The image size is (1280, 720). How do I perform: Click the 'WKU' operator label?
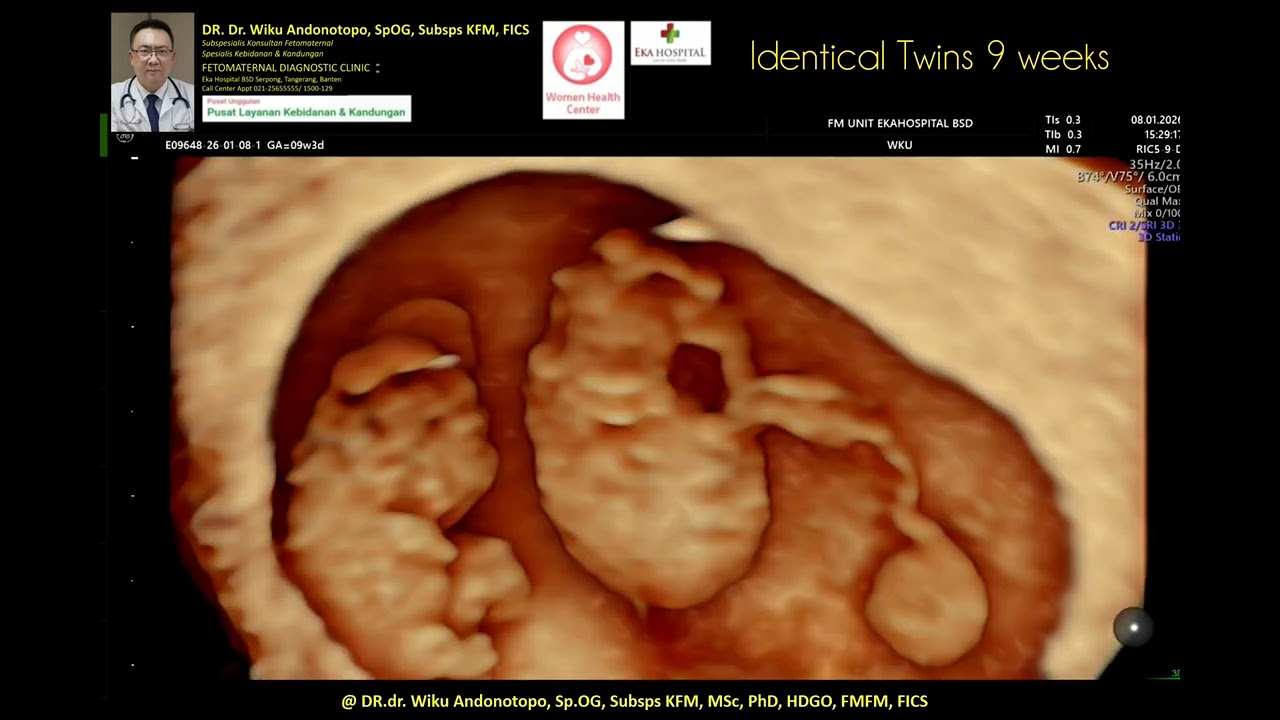click(900, 145)
